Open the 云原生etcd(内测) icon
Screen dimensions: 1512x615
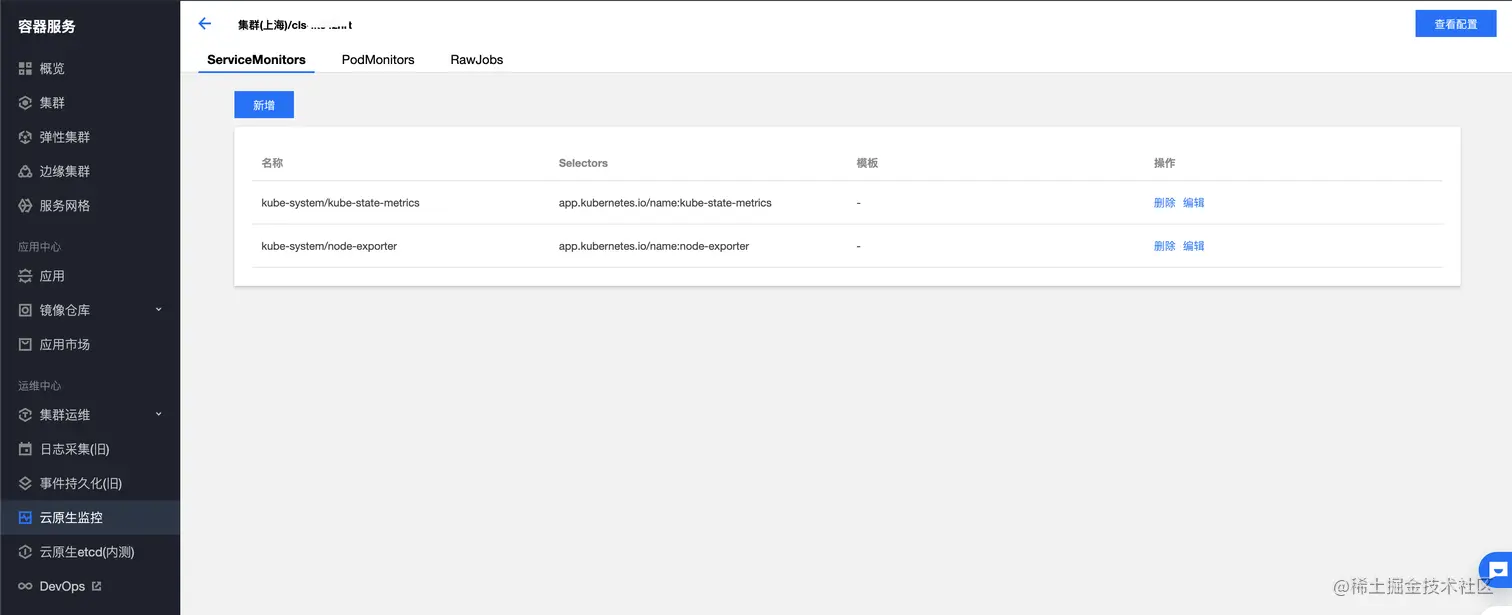[x=25, y=552]
